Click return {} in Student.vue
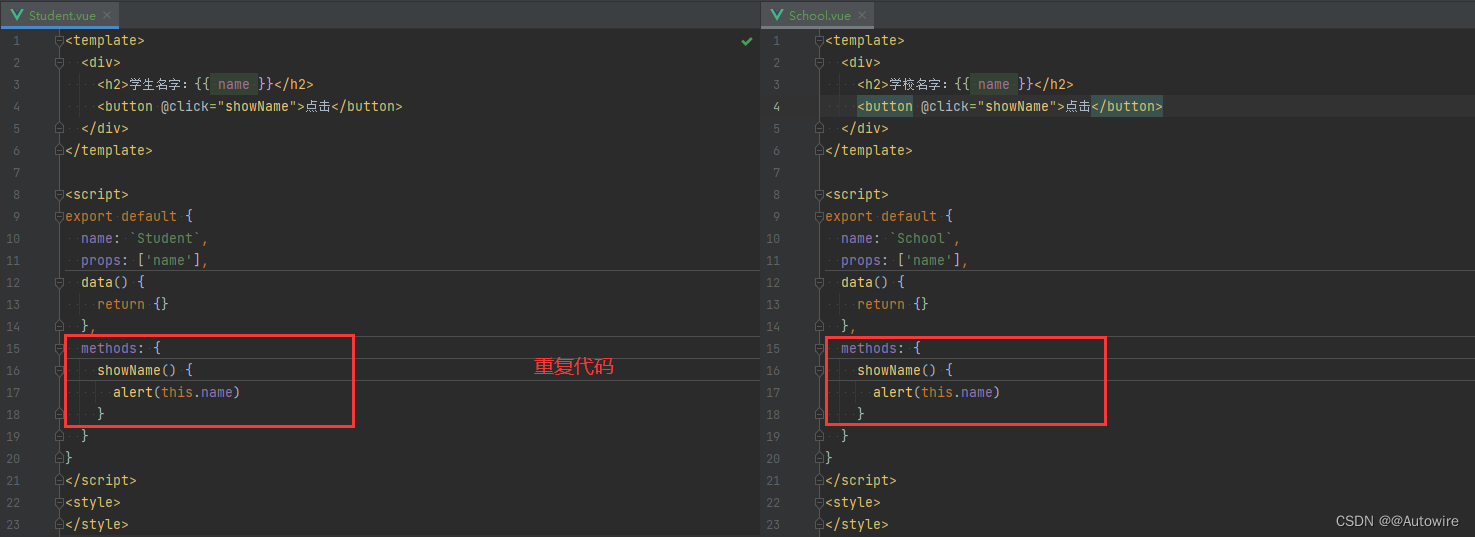This screenshot has width=1475, height=537. pos(133,305)
